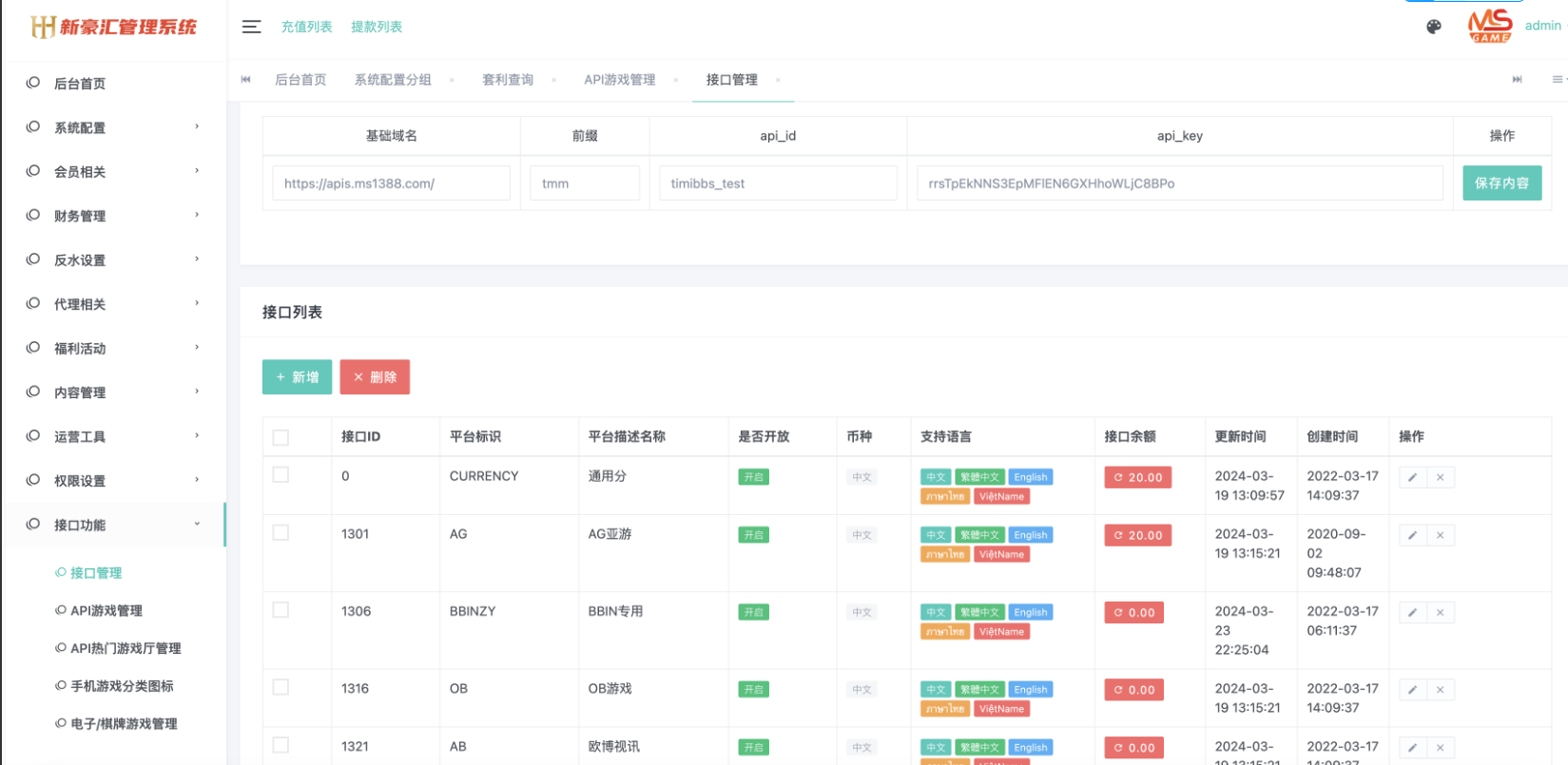Focus the 基础域名 input field

pos(392,183)
